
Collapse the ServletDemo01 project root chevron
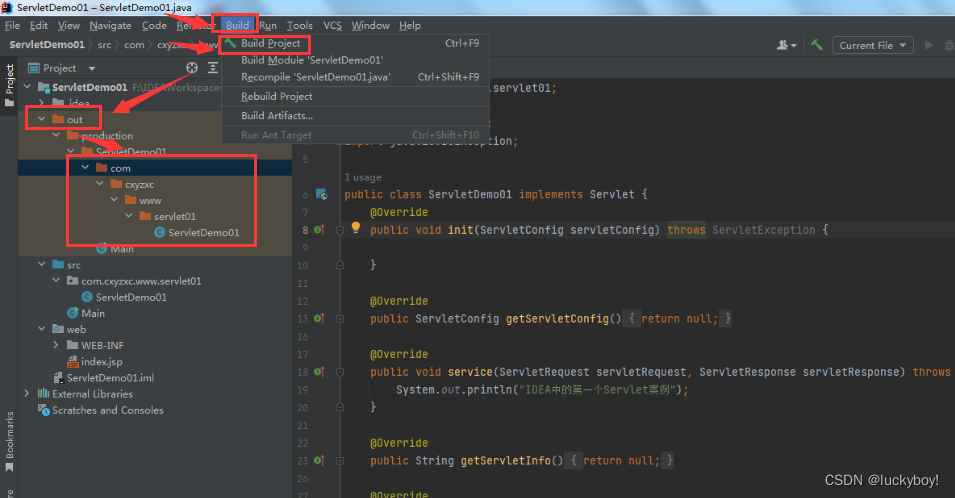pyautogui.click(x=27, y=87)
